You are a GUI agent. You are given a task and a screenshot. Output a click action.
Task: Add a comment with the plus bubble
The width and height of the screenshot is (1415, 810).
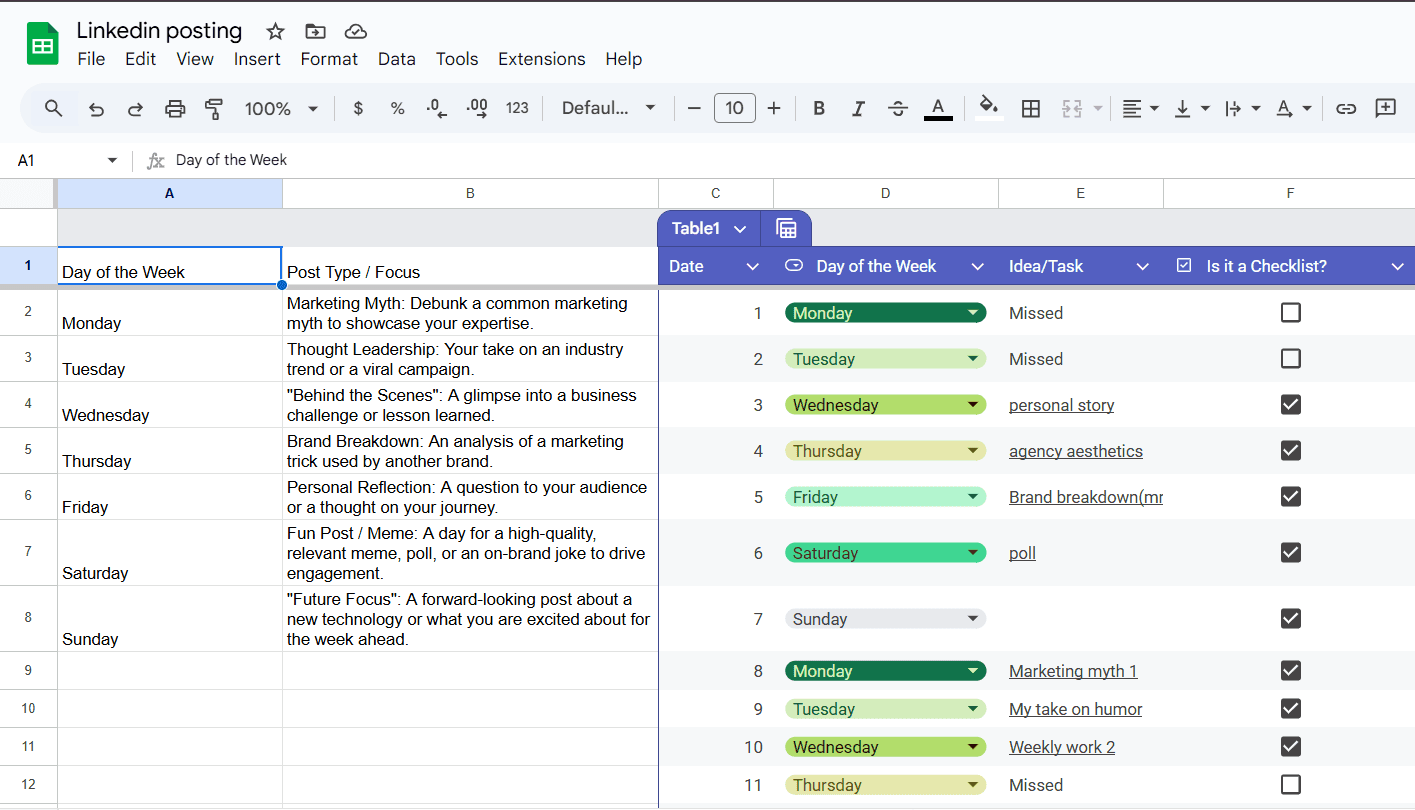click(1385, 108)
